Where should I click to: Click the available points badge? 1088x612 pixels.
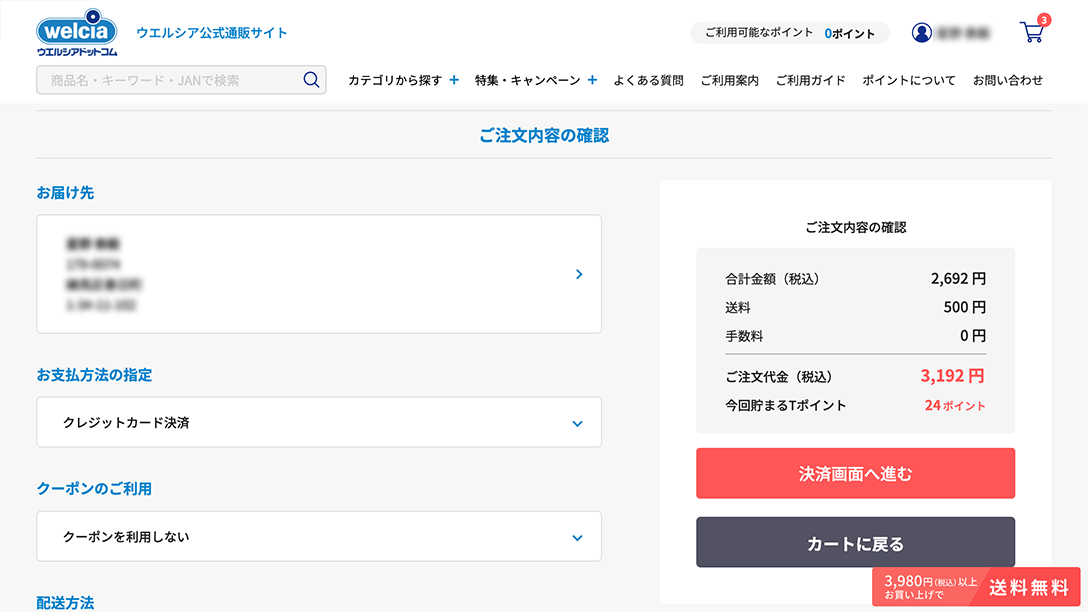click(x=789, y=33)
